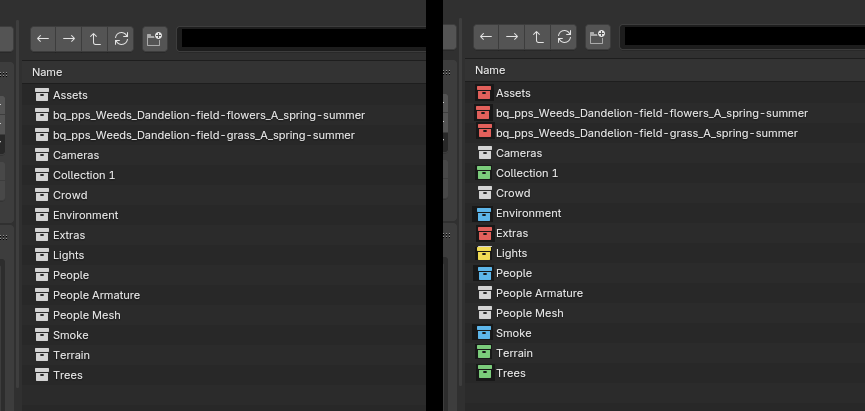Image resolution: width=865 pixels, height=411 pixels.
Task: Click red icon of Dandelion-field-flowers collection in right list
Action: click(483, 113)
